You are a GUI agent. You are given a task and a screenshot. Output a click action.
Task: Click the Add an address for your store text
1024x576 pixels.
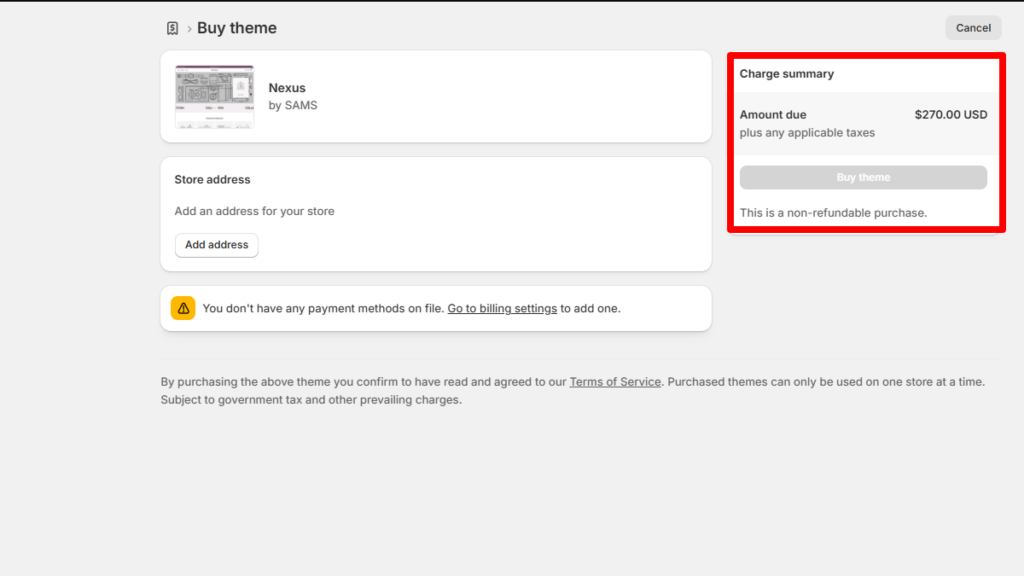click(x=254, y=211)
